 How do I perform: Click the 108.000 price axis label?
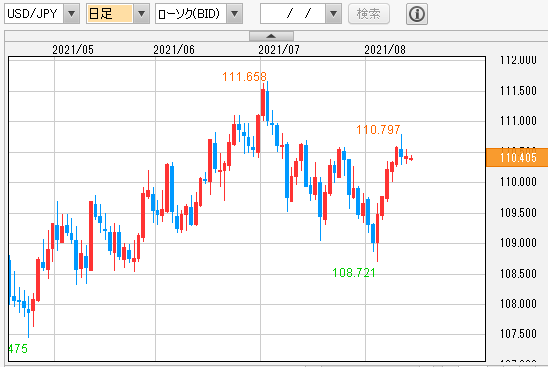coord(518,303)
